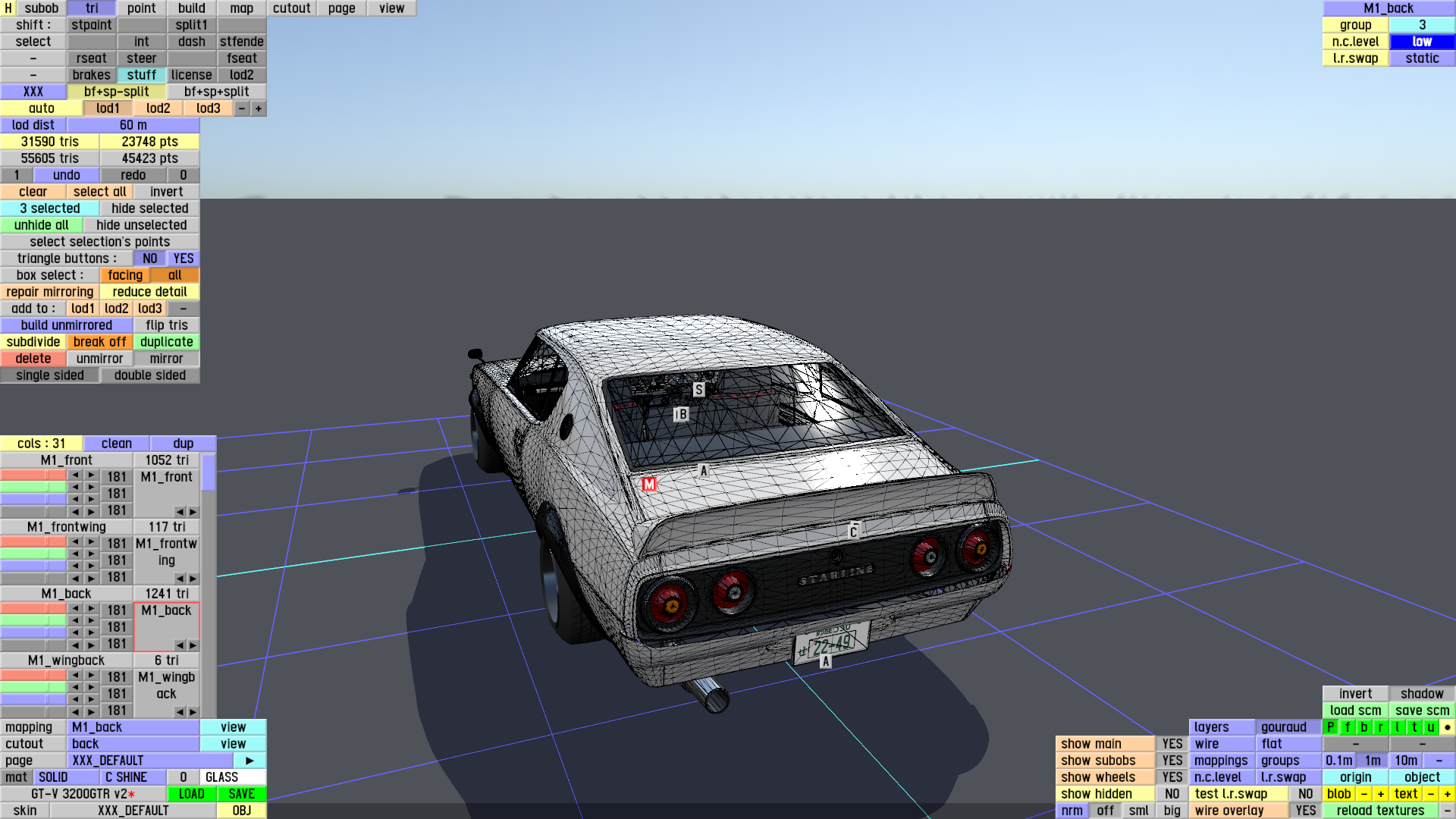This screenshot has height=819, width=1456.
Task: Switch to the map tab
Action: click(242, 8)
